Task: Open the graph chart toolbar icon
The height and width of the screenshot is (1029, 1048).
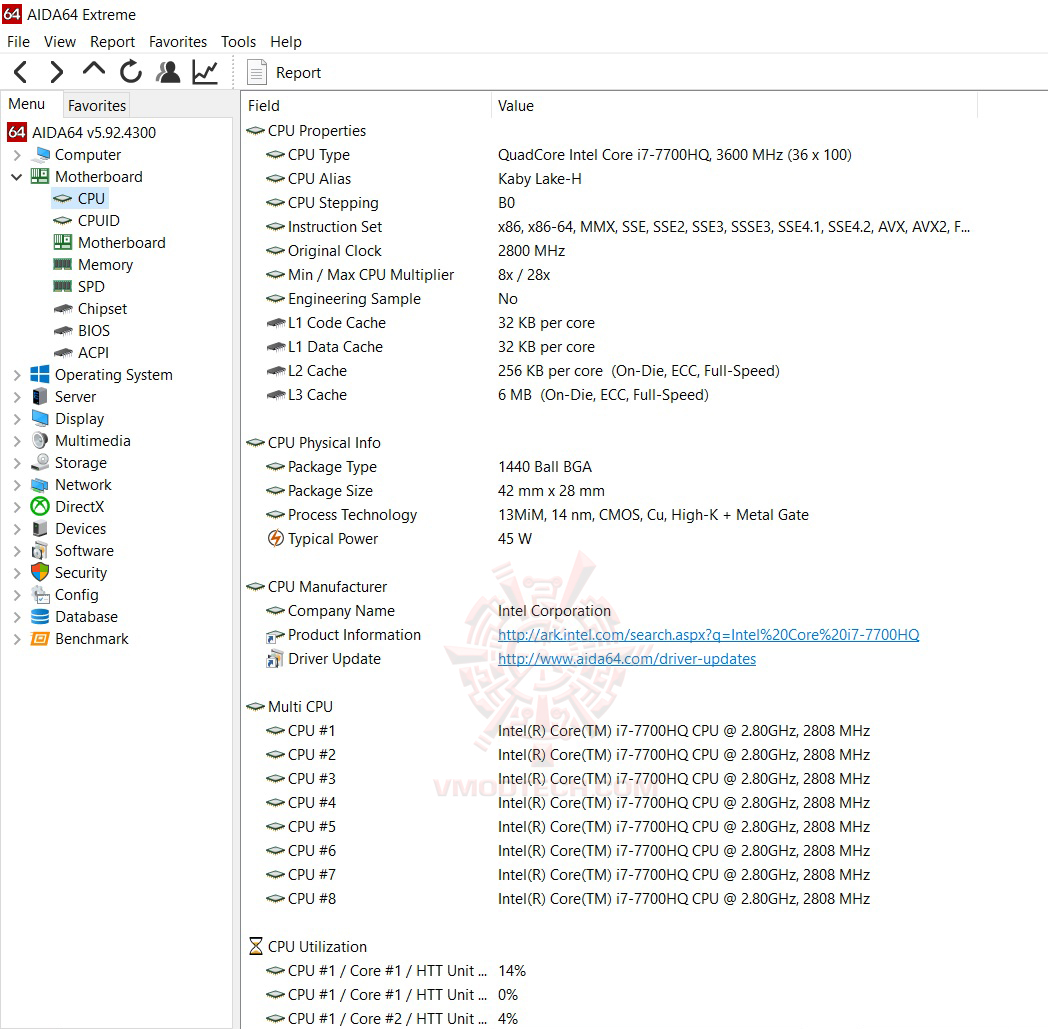Action: pyautogui.click(x=205, y=71)
